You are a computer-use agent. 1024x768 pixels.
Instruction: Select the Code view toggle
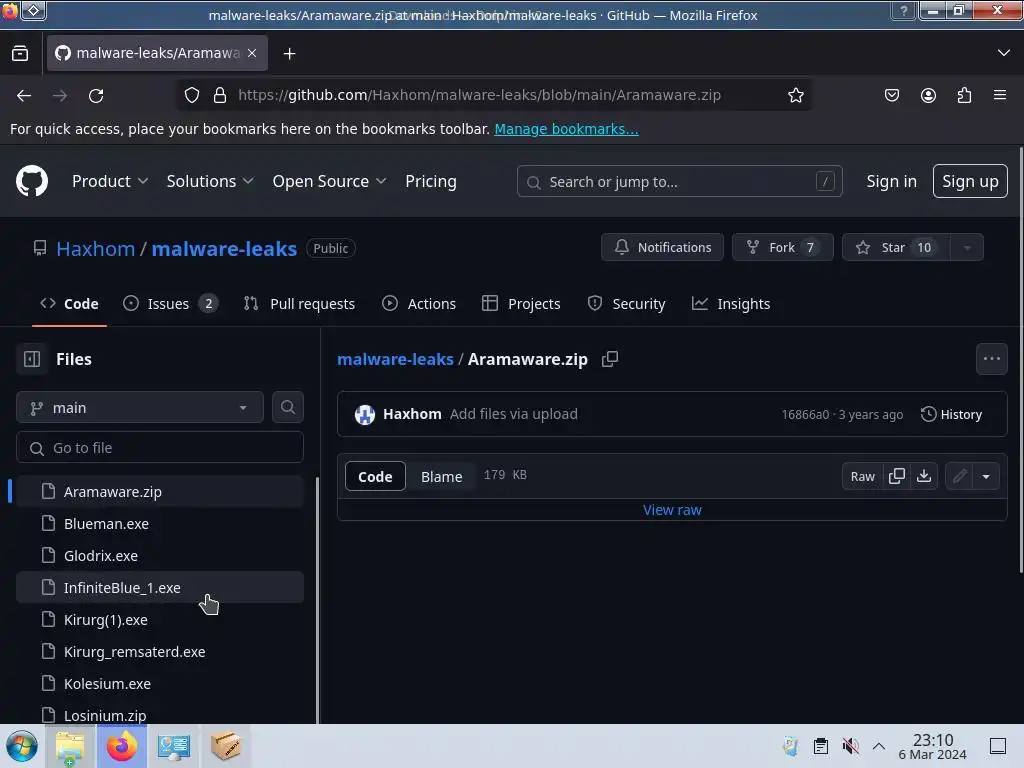[x=375, y=477]
